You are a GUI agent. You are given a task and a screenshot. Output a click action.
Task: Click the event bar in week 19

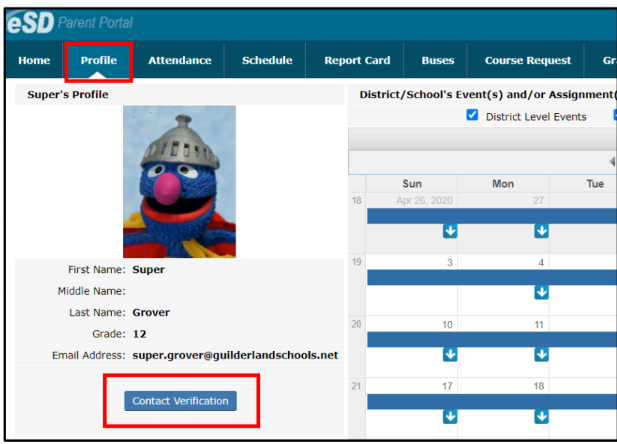coord(492,278)
